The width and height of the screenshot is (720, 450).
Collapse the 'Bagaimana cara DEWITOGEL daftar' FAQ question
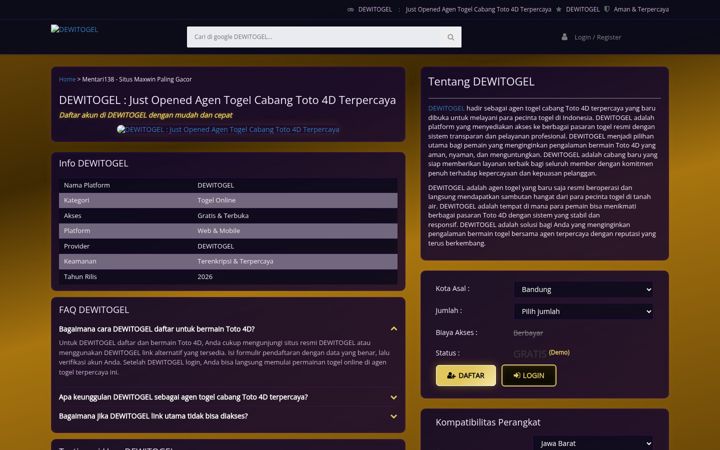pos(228,329)
